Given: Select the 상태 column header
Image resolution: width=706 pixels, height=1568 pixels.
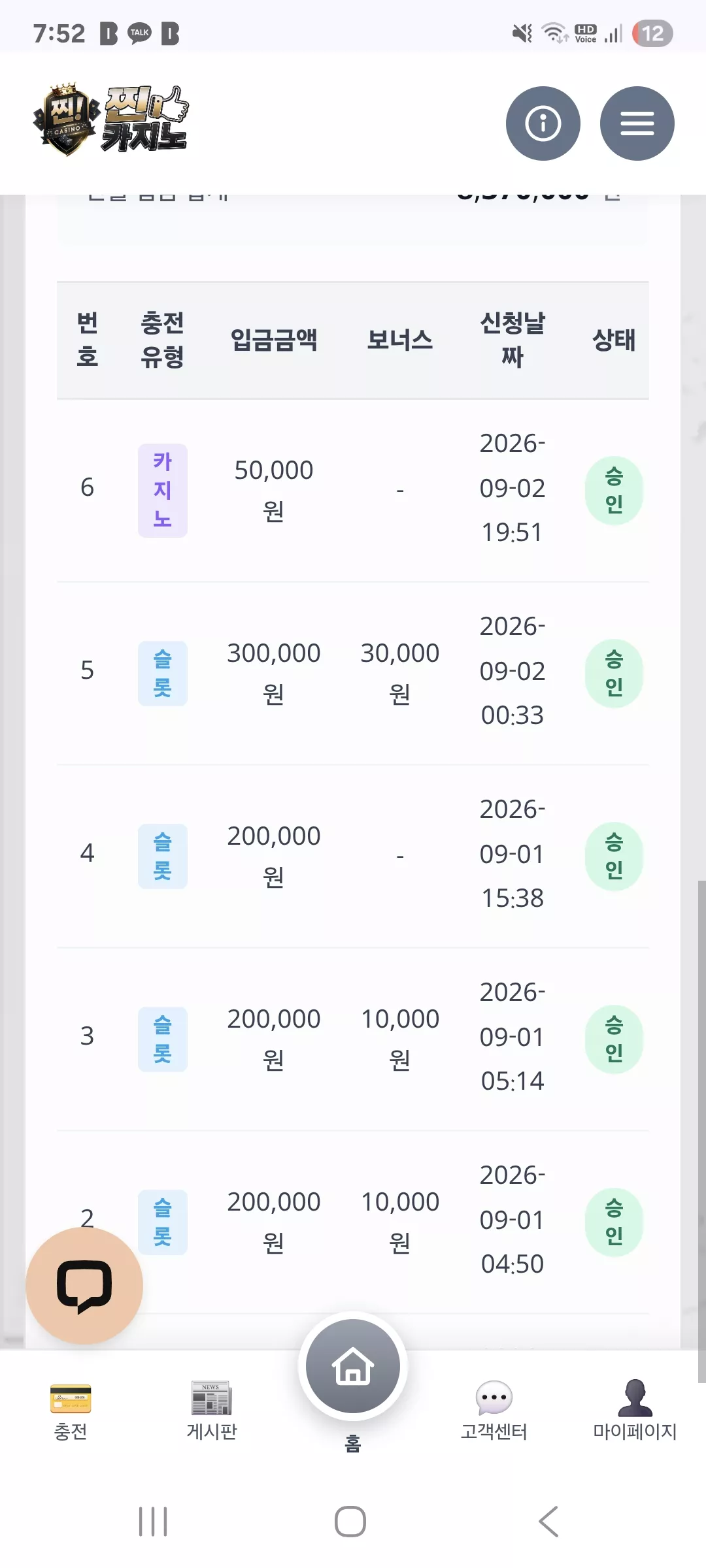Looking at the screenshot, I should [614, 340].
